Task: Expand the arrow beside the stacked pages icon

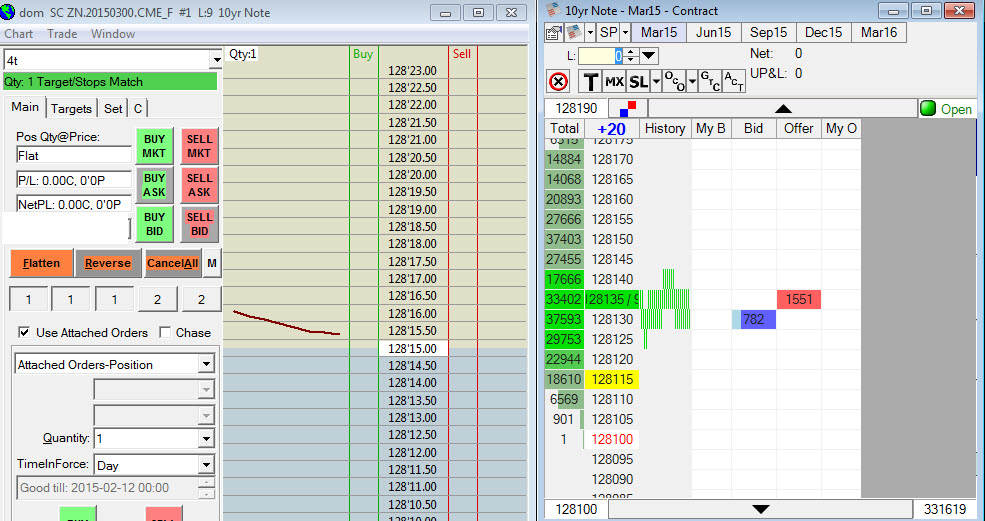Action: [x=590, y=33]
